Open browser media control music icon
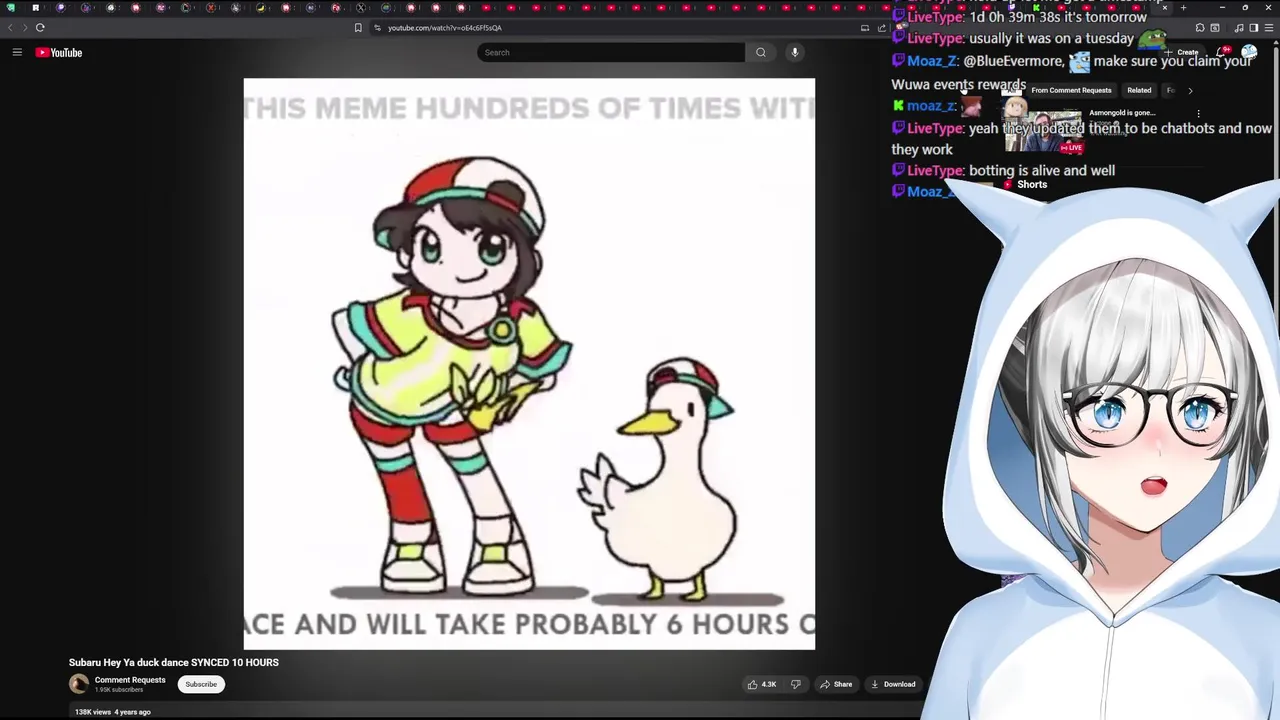The height and width of the screenshot is (720, 1280). [x=1239, y=28]
